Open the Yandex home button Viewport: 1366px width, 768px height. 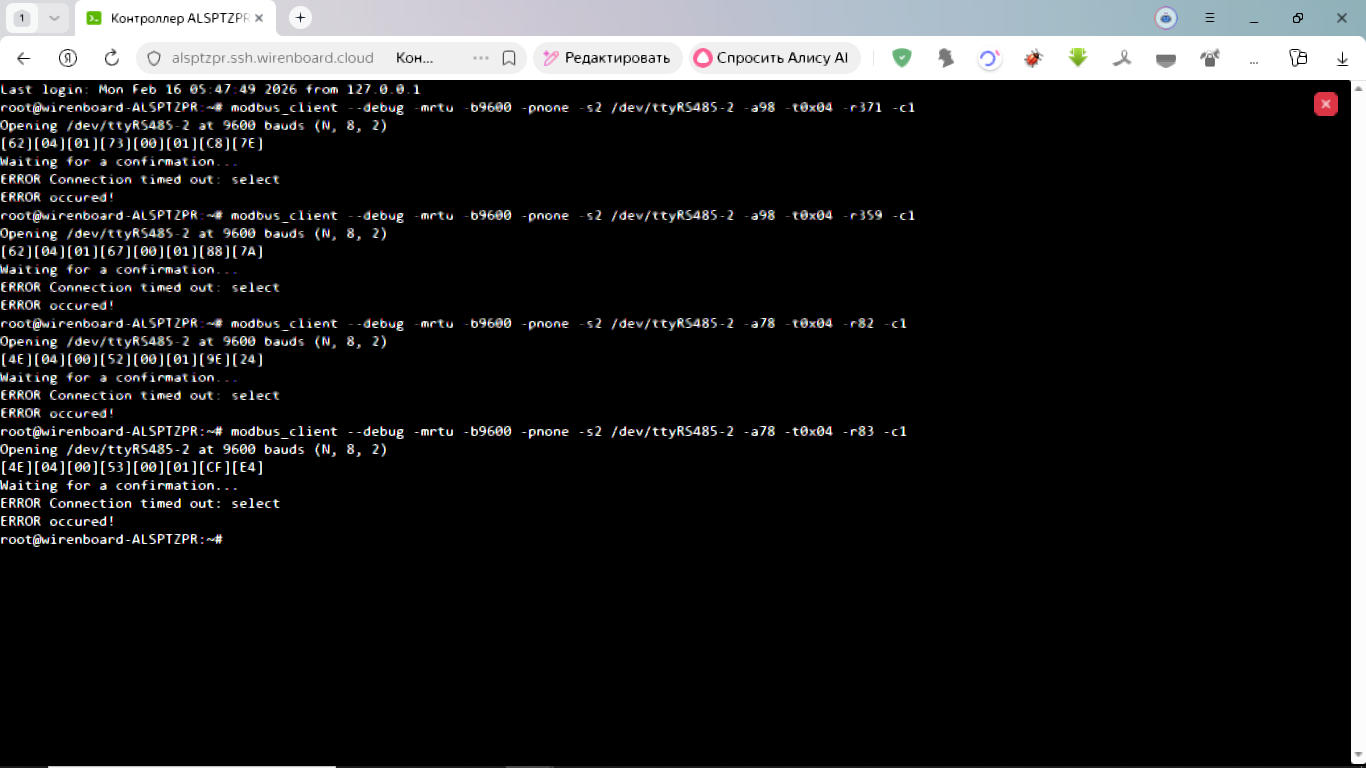click(x=68, y=58)
